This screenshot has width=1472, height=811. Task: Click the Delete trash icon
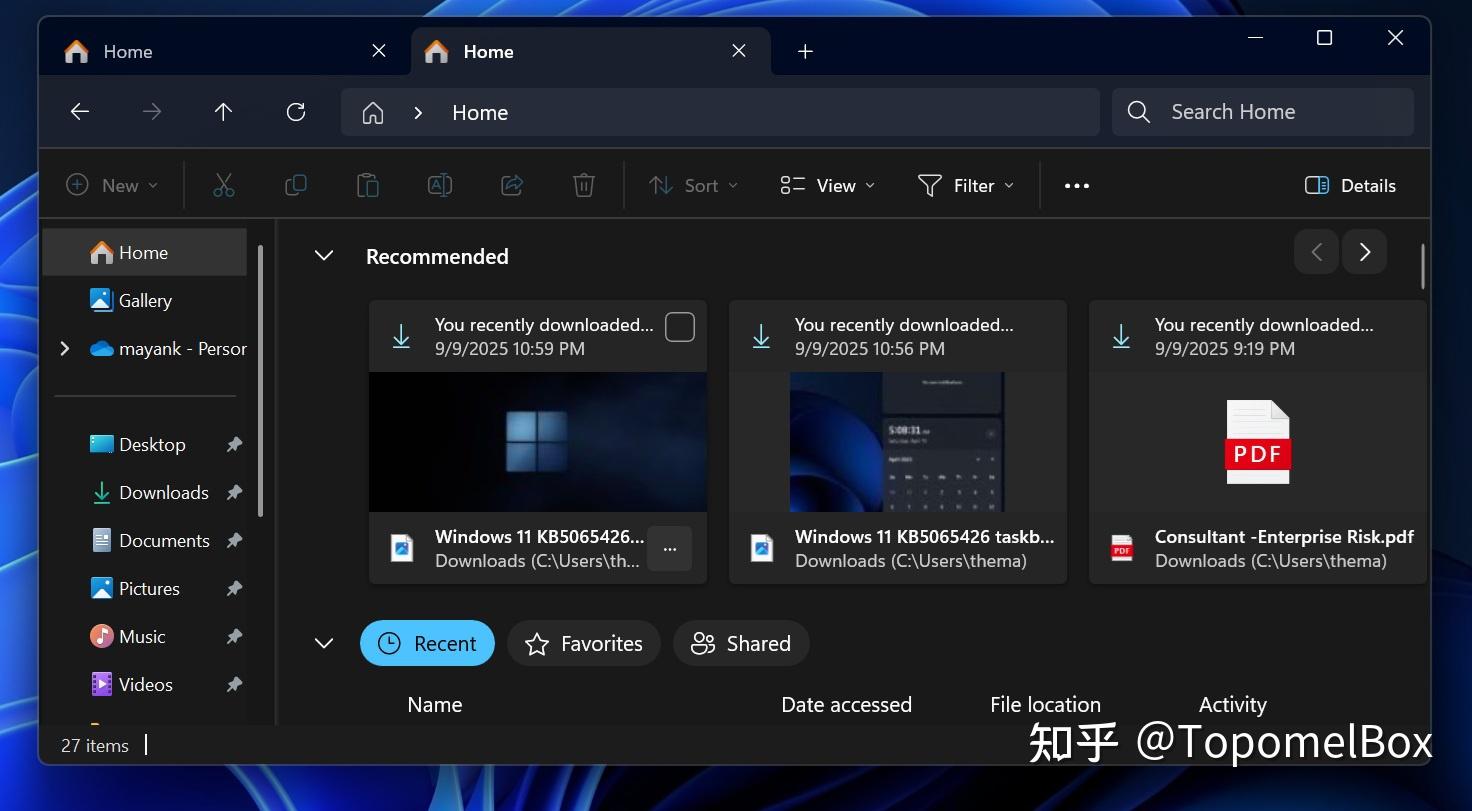(x=584, y=185)
